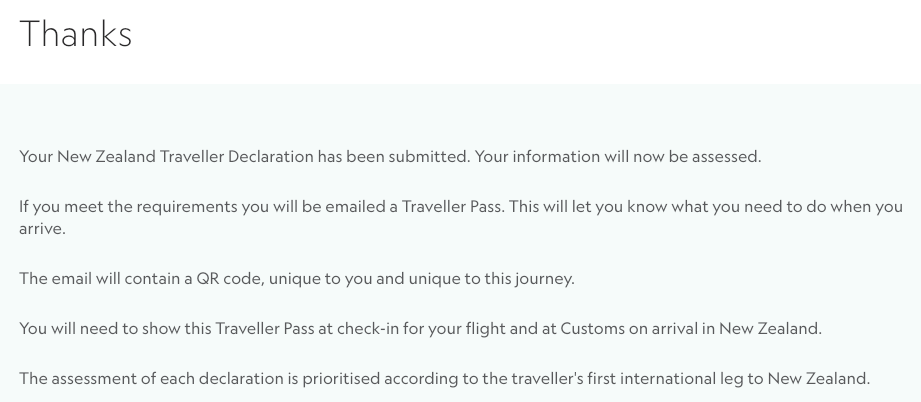
Task: Click the sentence "Your New Zealand Traveller Declaration has been submitted"
Action: [x=244, y=156]
